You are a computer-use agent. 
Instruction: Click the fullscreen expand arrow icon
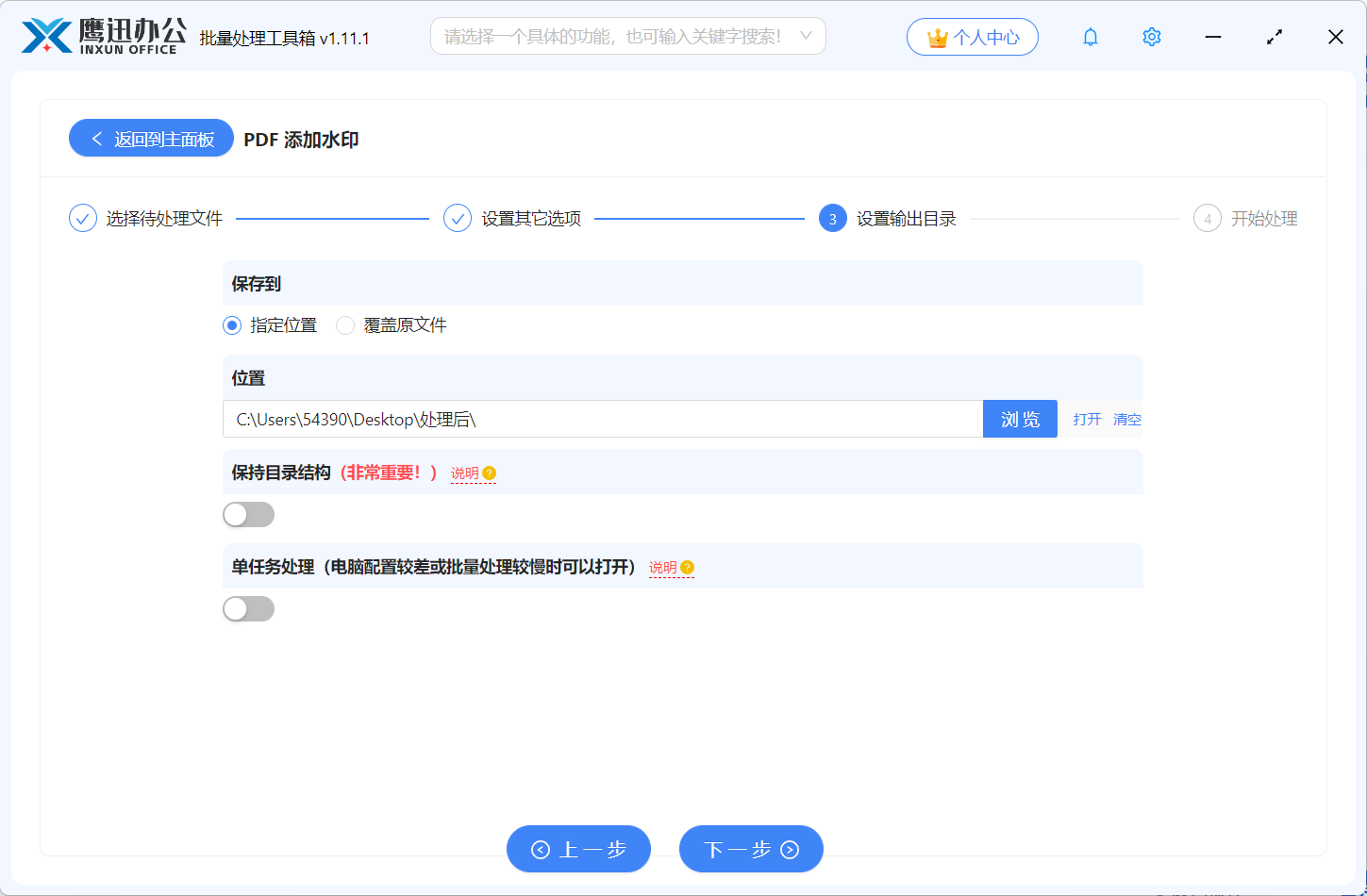click(x=1274, y=36)
